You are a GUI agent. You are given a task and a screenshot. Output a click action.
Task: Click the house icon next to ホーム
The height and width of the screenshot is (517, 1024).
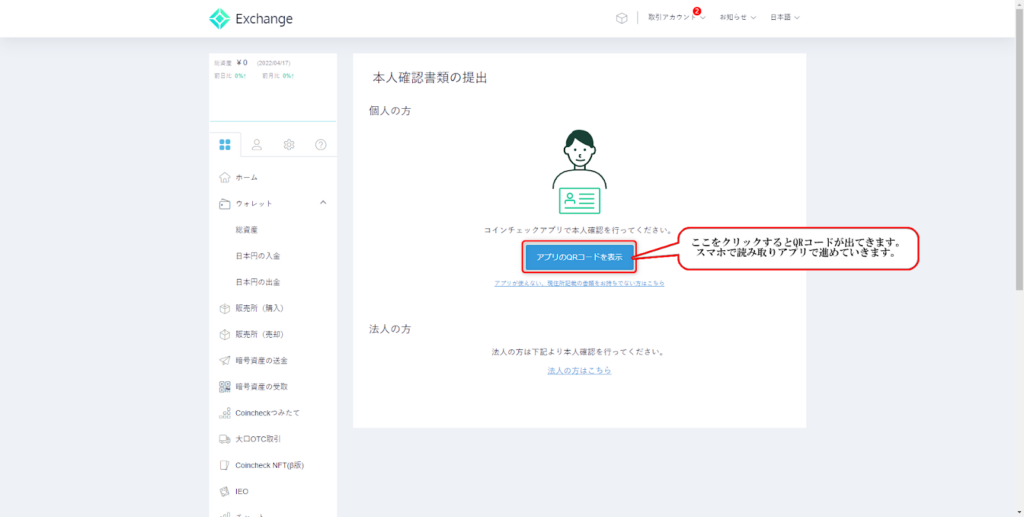click(225, 178)
